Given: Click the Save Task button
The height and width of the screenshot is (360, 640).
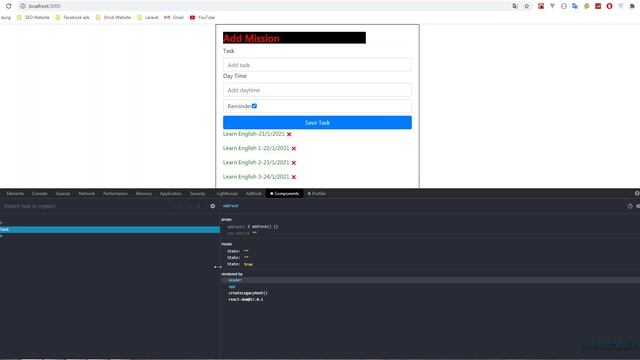Looking at the screenshot, I should [x=317, y=122].
